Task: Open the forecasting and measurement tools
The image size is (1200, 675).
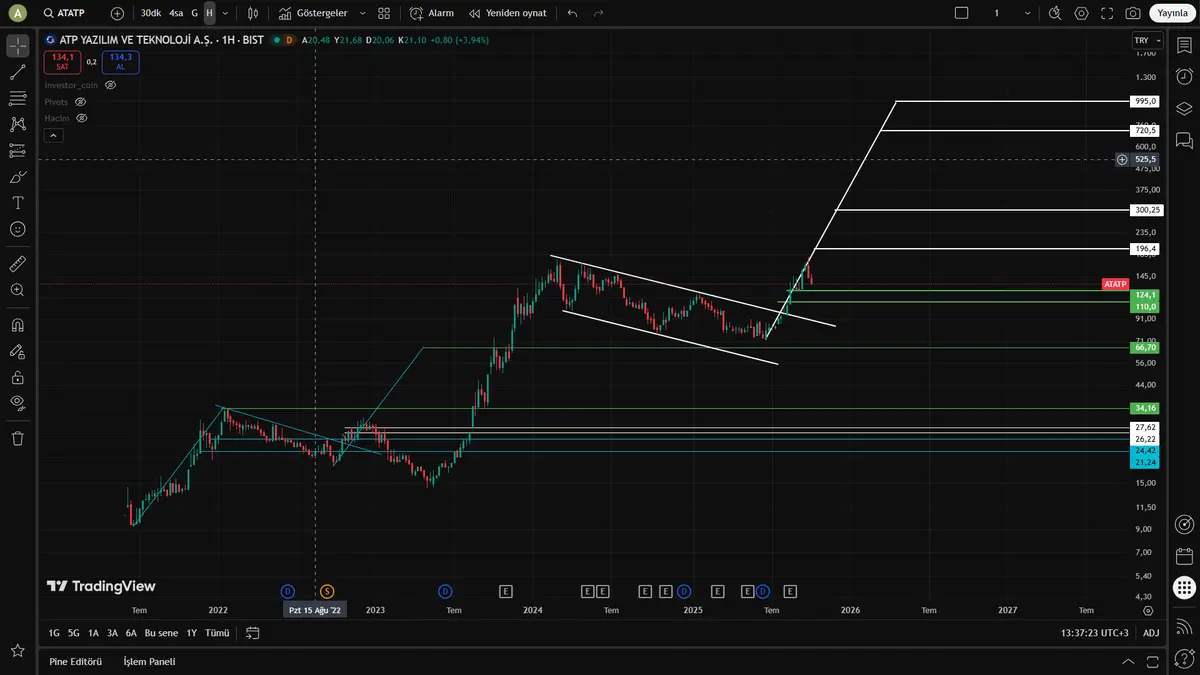Action: pyautogui.click(x=18, y=150)
